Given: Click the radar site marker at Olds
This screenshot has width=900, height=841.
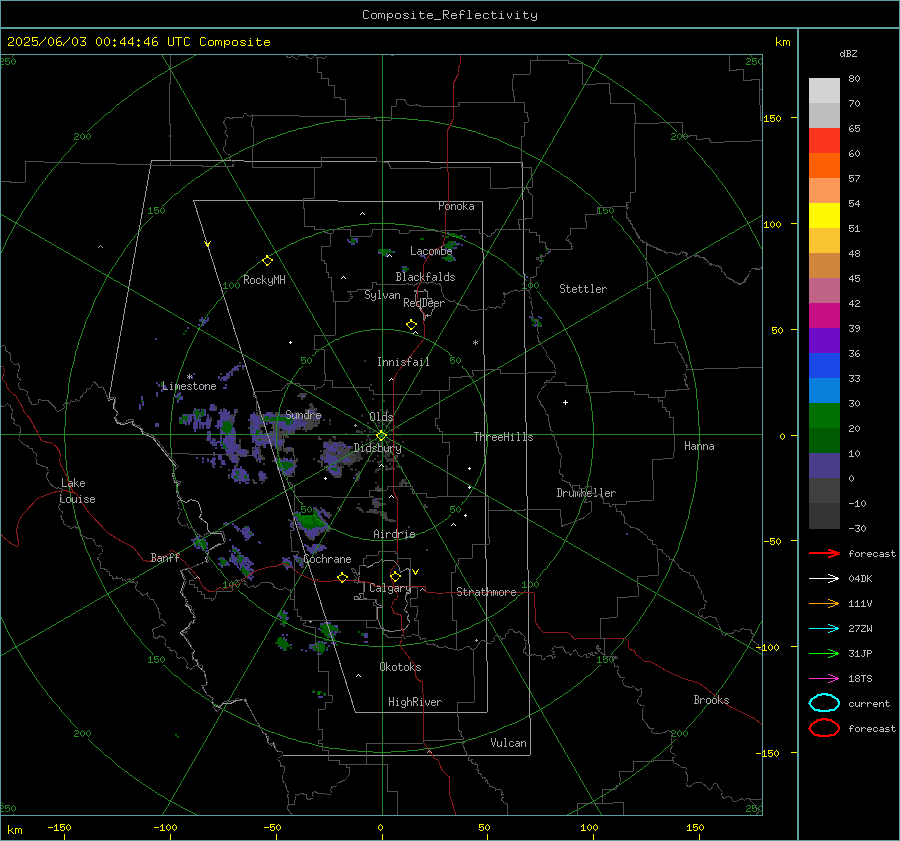Looking at the screenshot, I should tap(381, 436).
